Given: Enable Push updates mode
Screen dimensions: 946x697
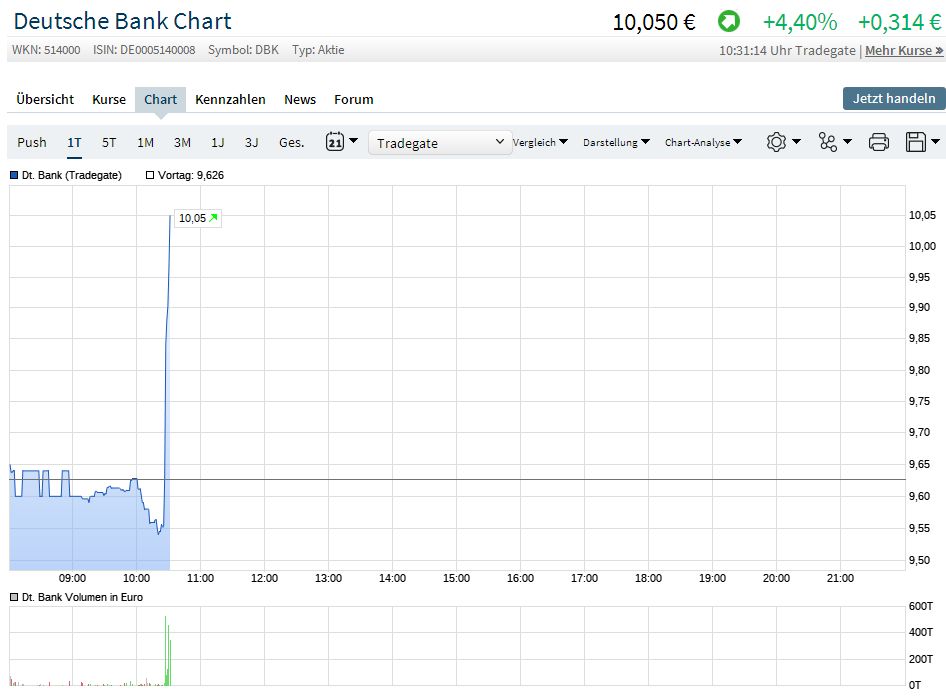Looking at the screenshot, I should coord(31,142).
